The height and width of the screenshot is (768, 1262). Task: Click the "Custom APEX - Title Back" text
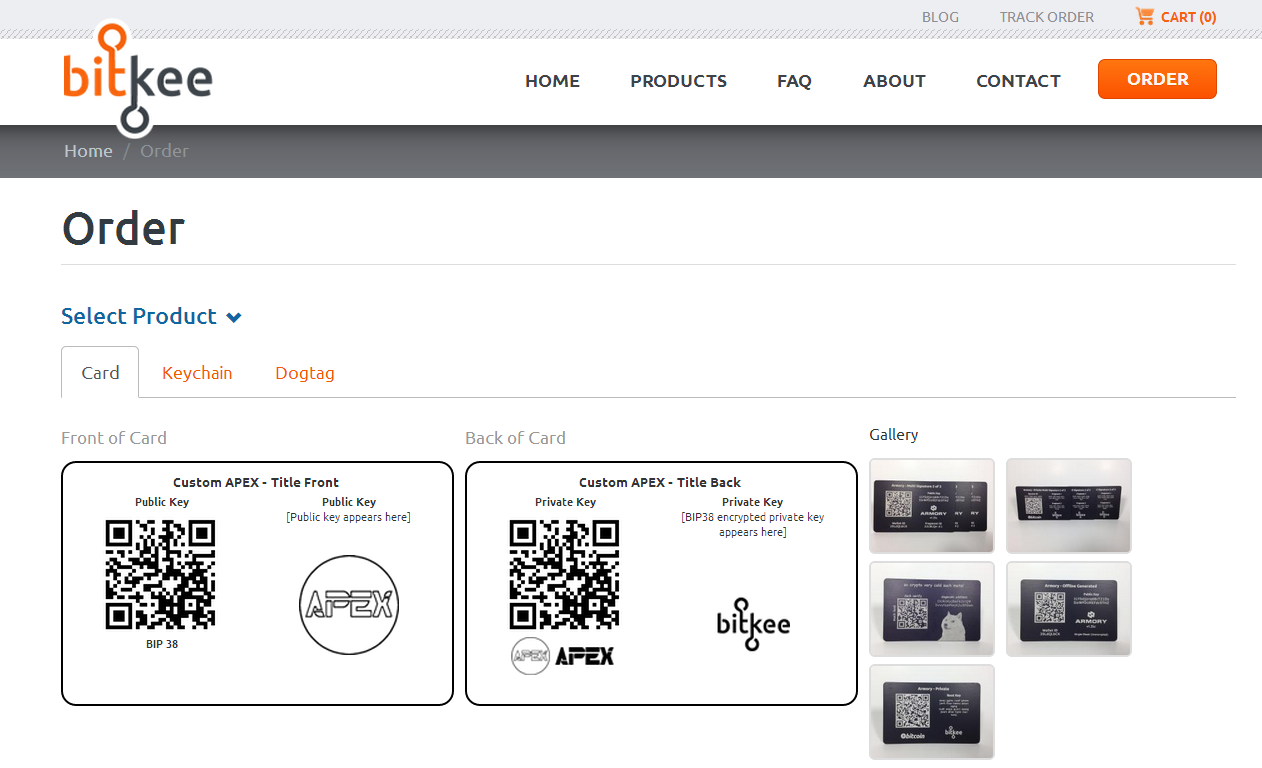coord(660,482)
